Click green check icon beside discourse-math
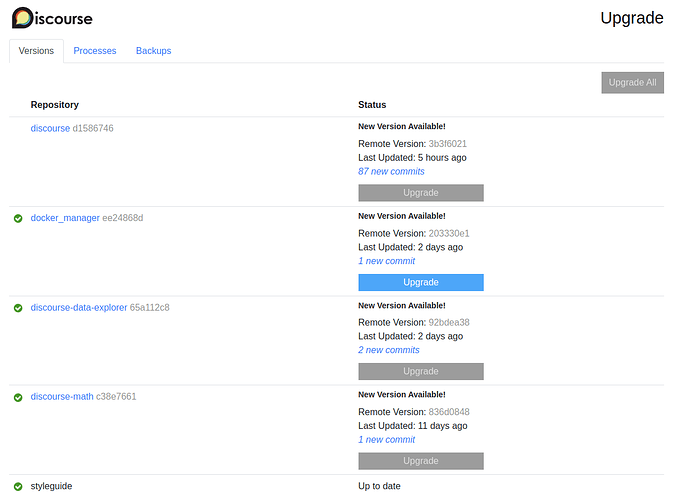 pyautogui.click(x=18, y=397)
